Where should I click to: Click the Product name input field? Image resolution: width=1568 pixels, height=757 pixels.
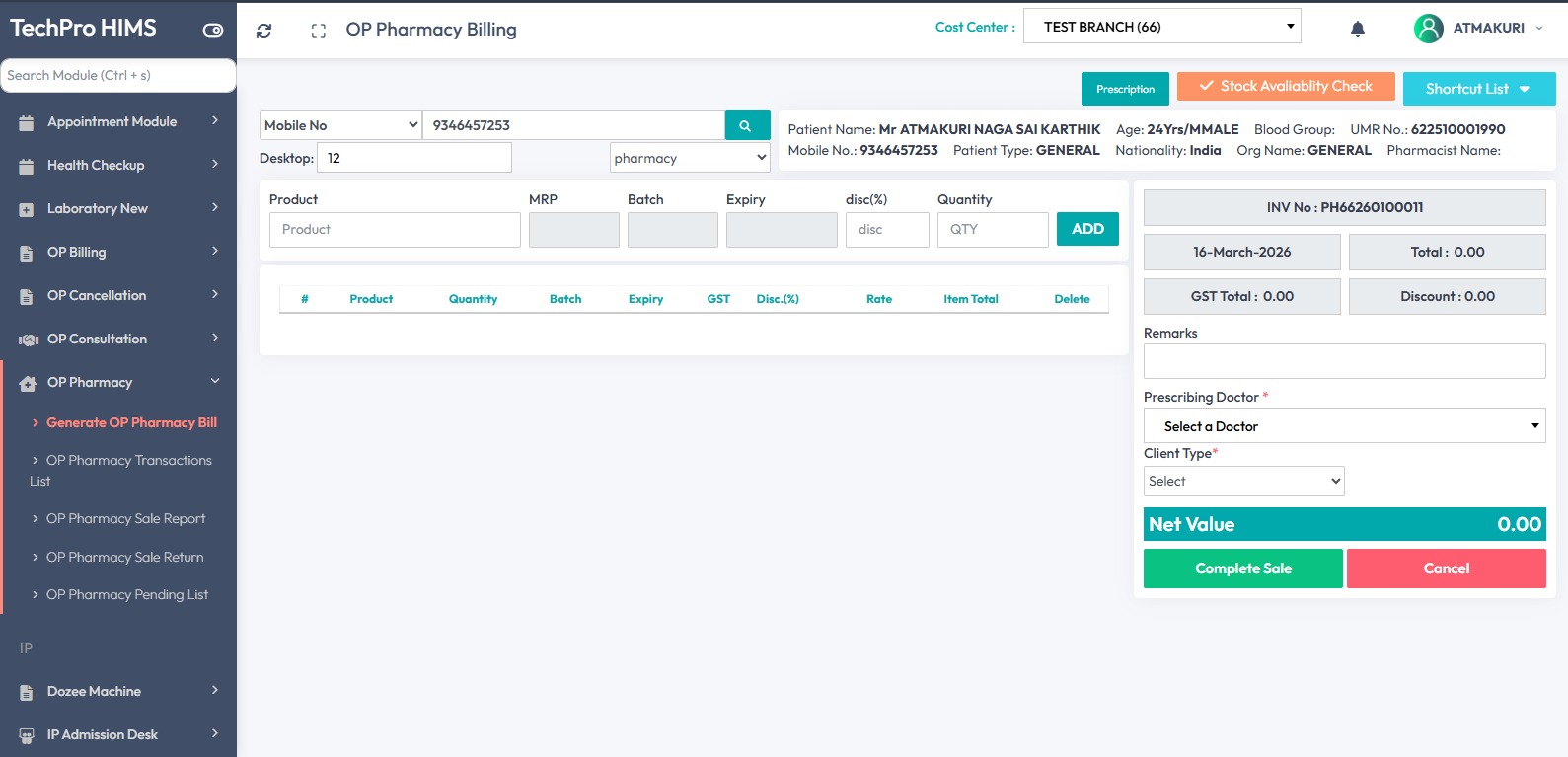pos(395,230)
